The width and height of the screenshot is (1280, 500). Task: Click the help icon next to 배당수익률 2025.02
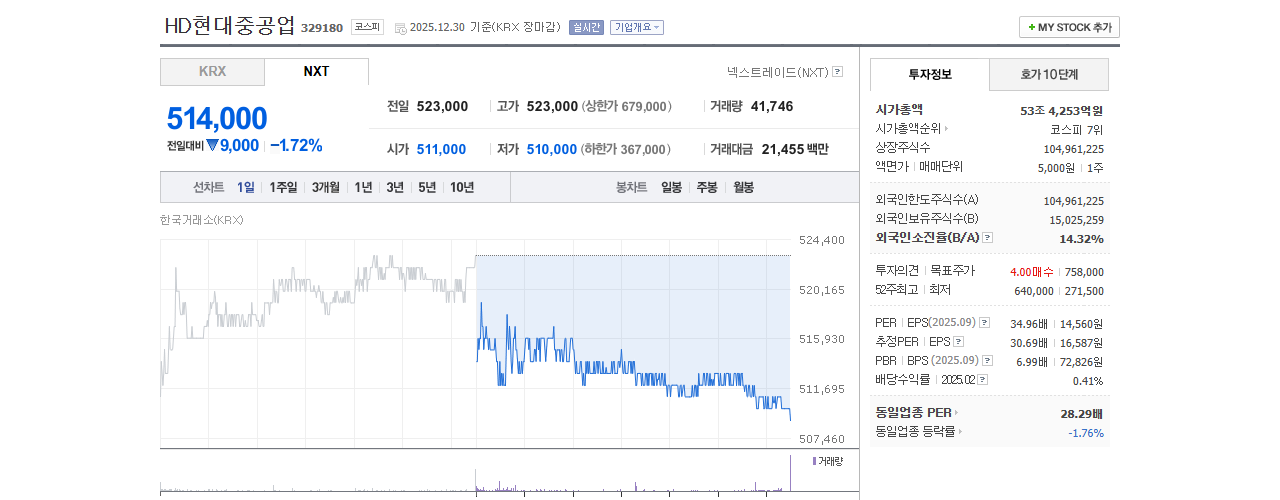click(x=982, y=380)
